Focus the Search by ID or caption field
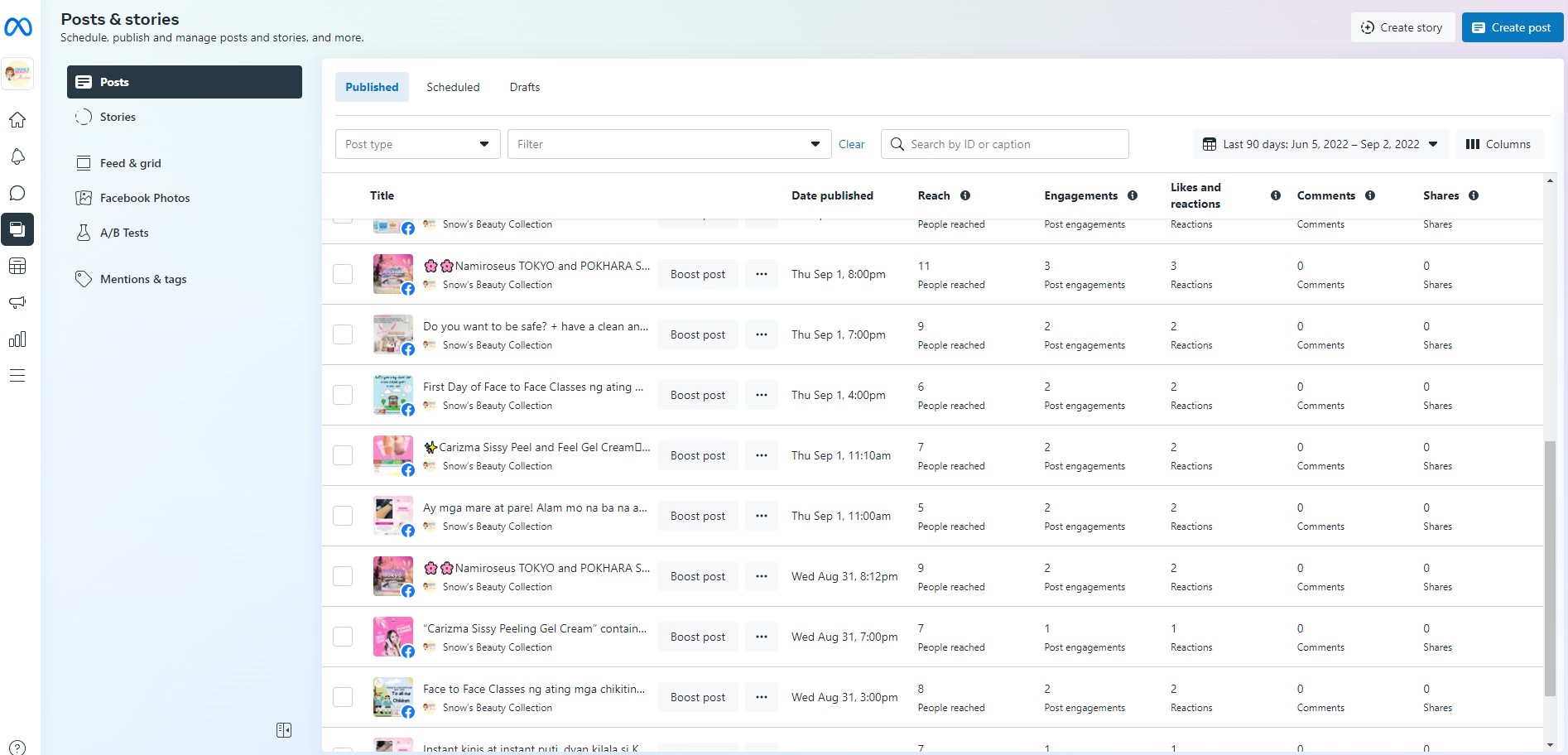 pos(1005,144)
